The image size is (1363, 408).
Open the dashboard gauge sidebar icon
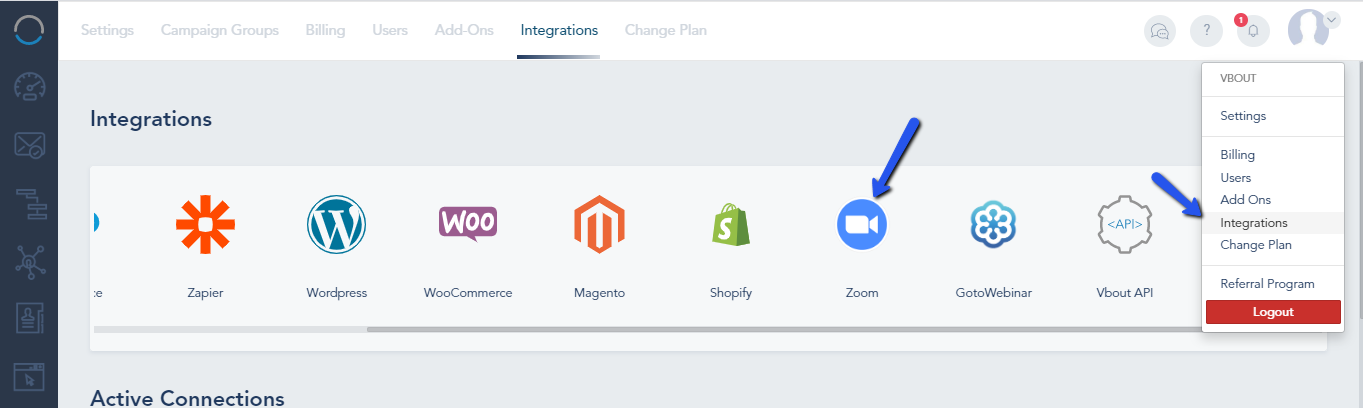[29, 88]
